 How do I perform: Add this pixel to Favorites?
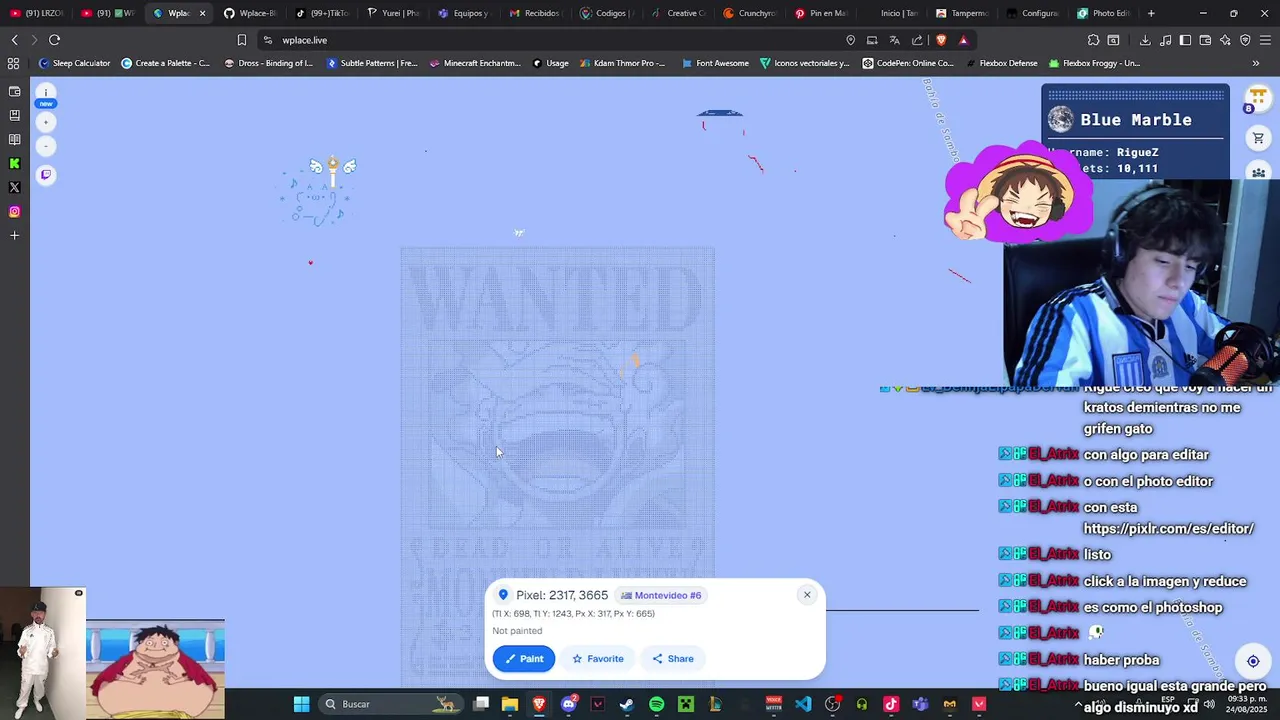tap(597, 659)
